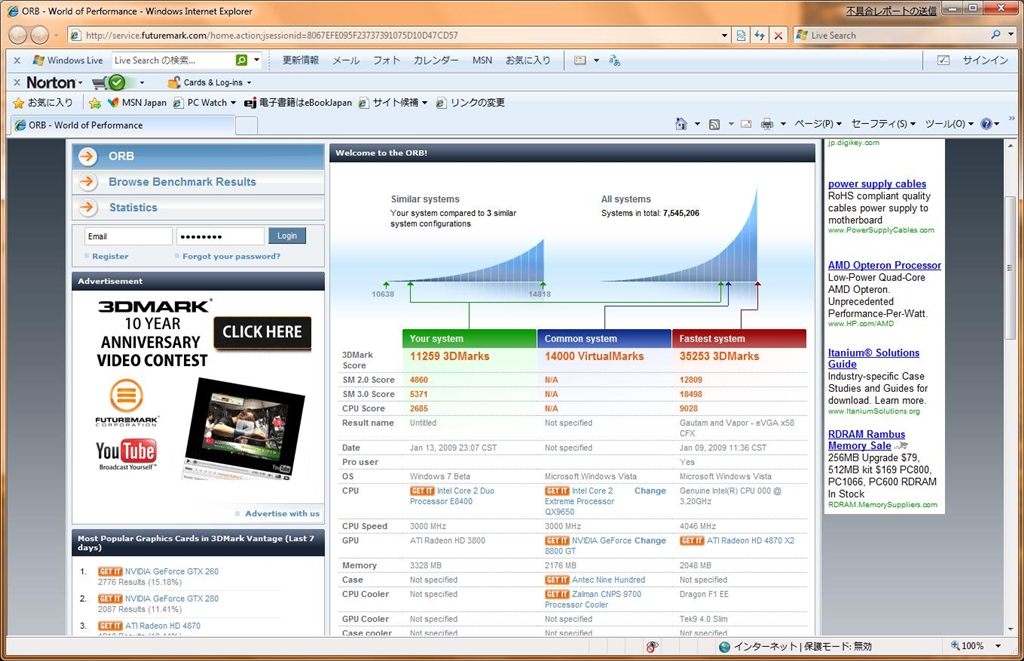Click the Stop loading red X icon
Viewport: 1024px width, 661px height.
pyautogui.click(x=778, y=35)
